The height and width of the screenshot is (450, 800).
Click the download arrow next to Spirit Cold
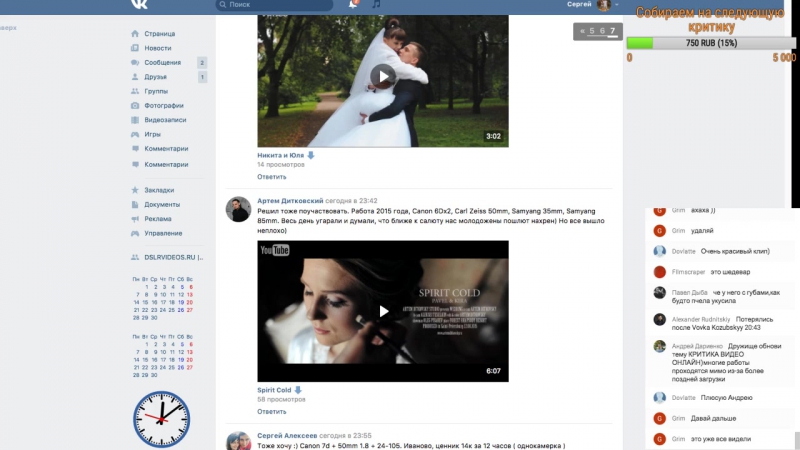[x=298, y=390]
